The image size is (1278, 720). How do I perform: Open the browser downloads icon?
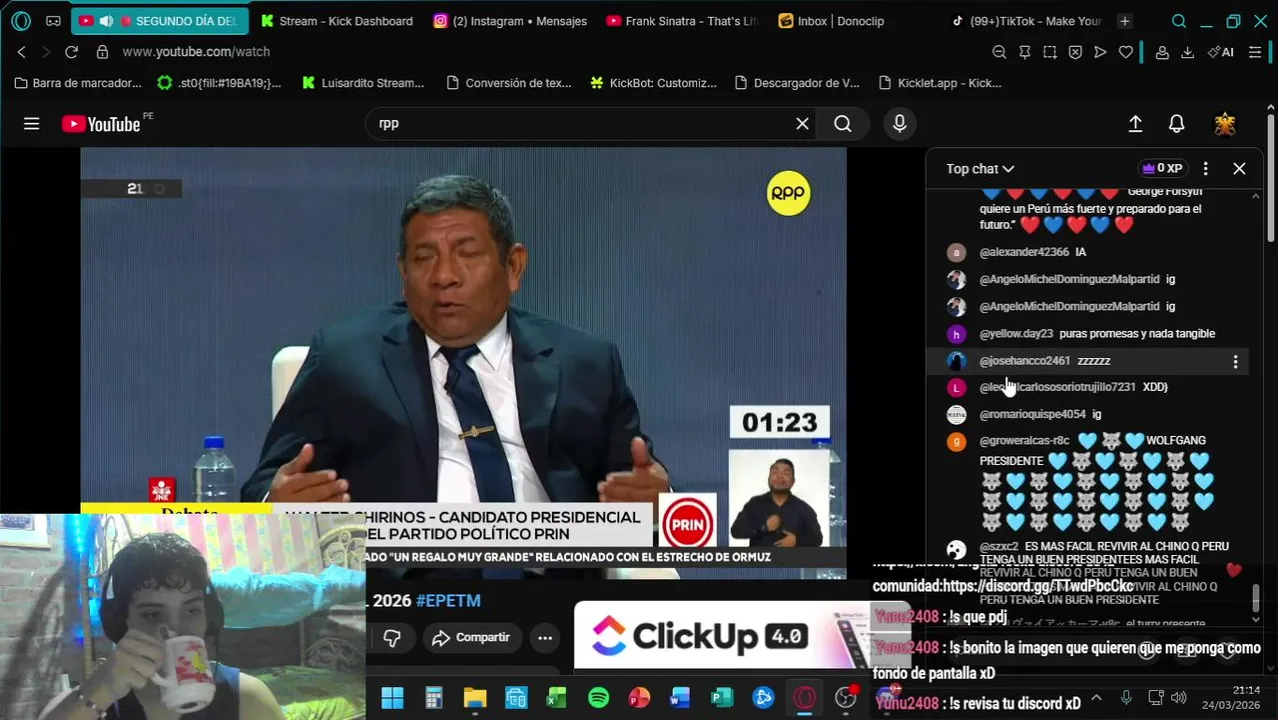click(x=1187, y=52)
